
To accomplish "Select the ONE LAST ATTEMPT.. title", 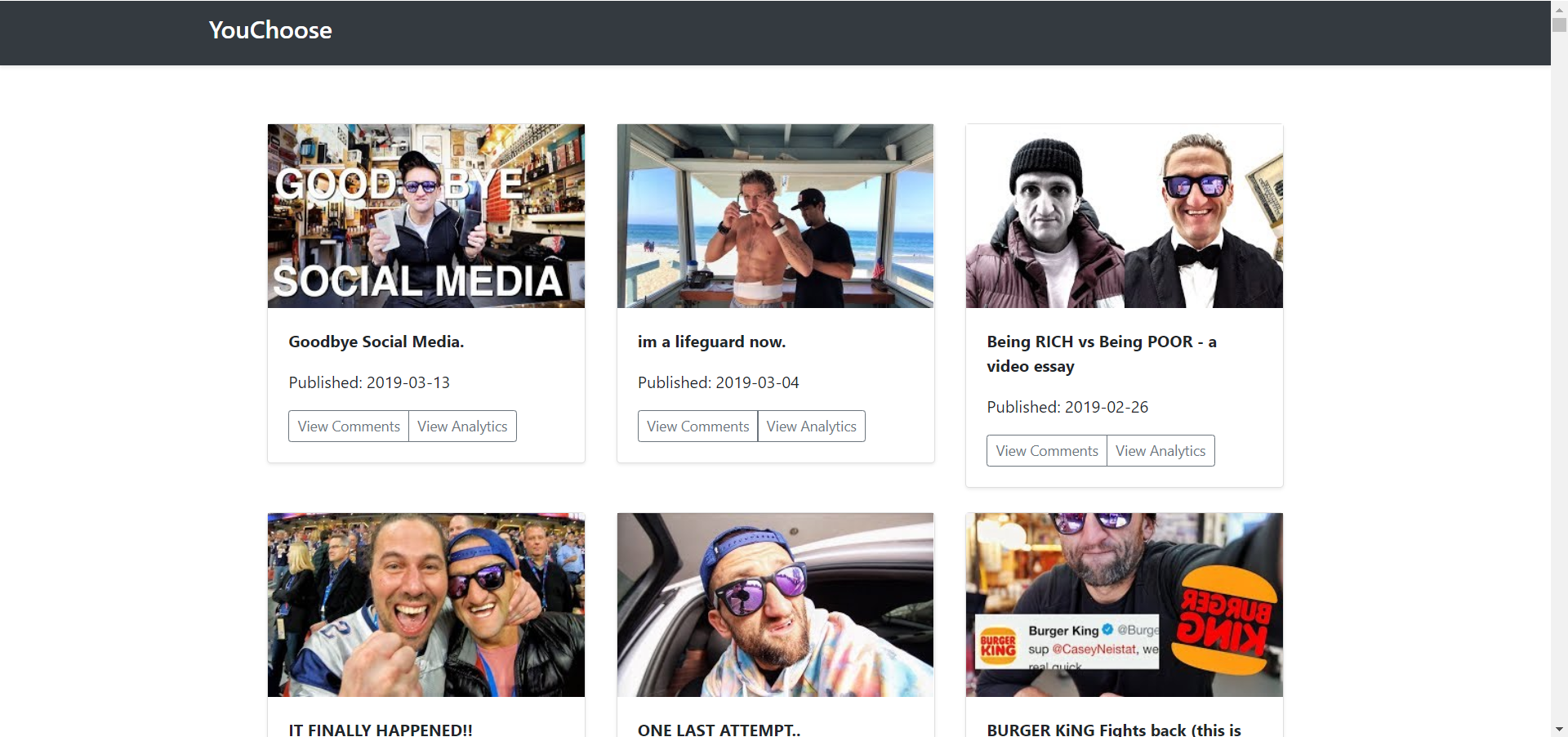I will 719,729.
